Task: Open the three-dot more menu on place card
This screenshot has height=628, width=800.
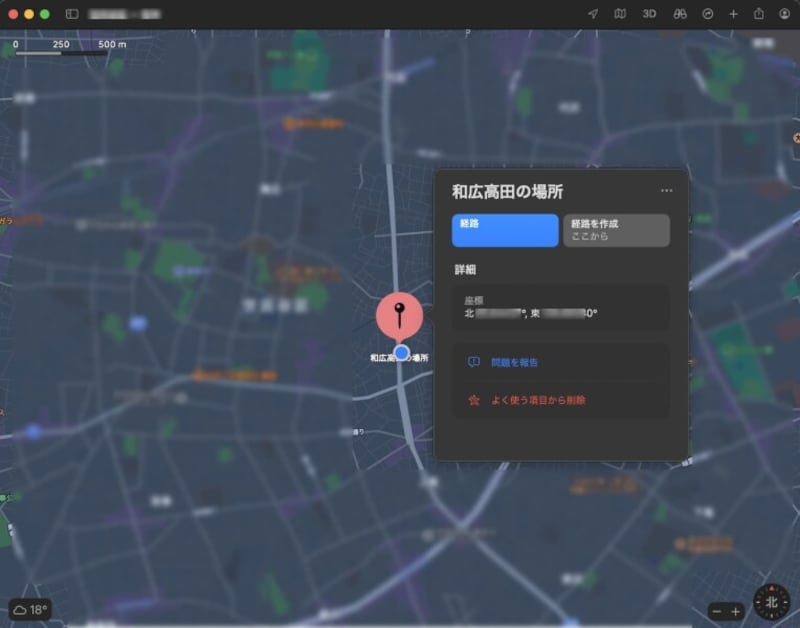Action: pos(667,191)
